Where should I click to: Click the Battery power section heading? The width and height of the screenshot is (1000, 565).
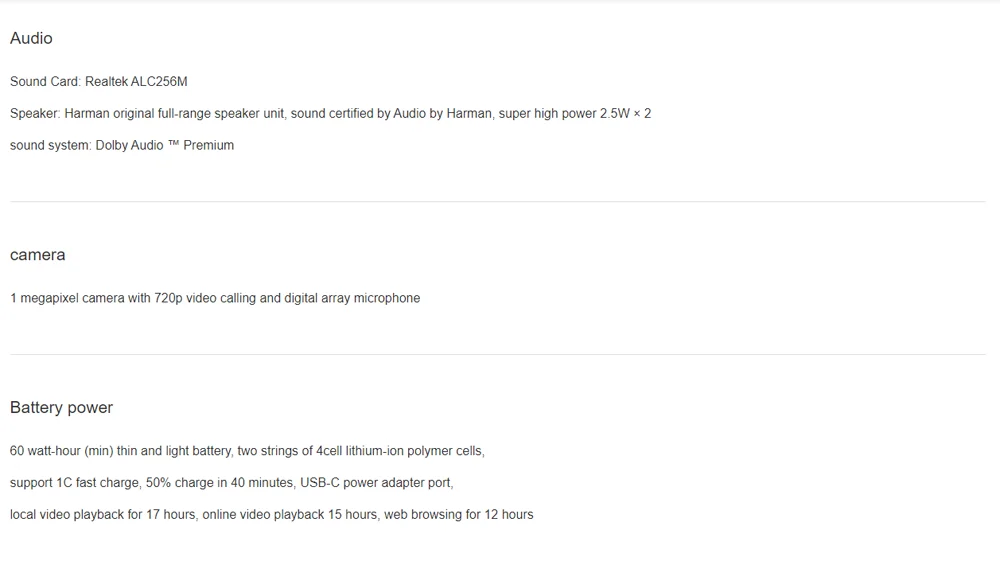tap(61, 408)
